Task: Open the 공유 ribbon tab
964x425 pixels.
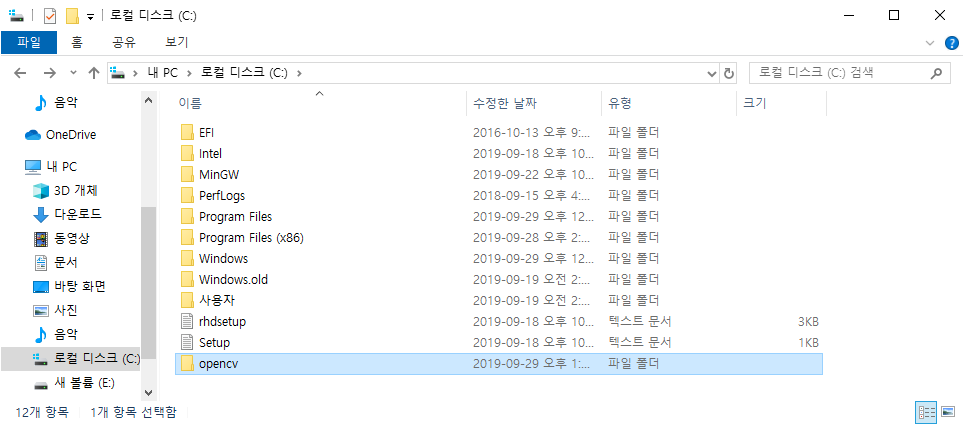Action: pyautogui.click(x=124, y=42)
